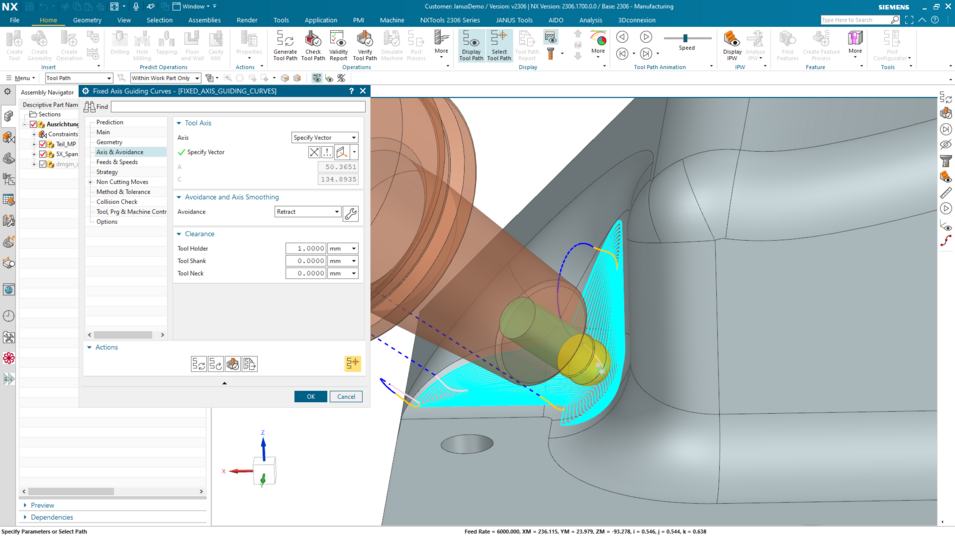Click the verify icon in Actions section

[x=233, y=364]
